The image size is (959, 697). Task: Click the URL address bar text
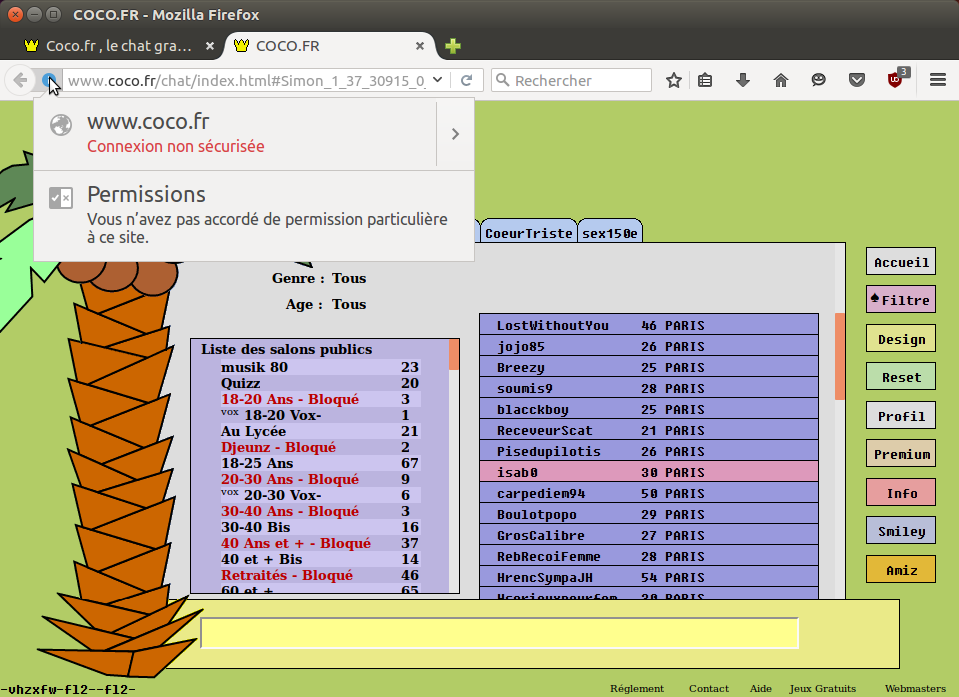click(246, 80)
